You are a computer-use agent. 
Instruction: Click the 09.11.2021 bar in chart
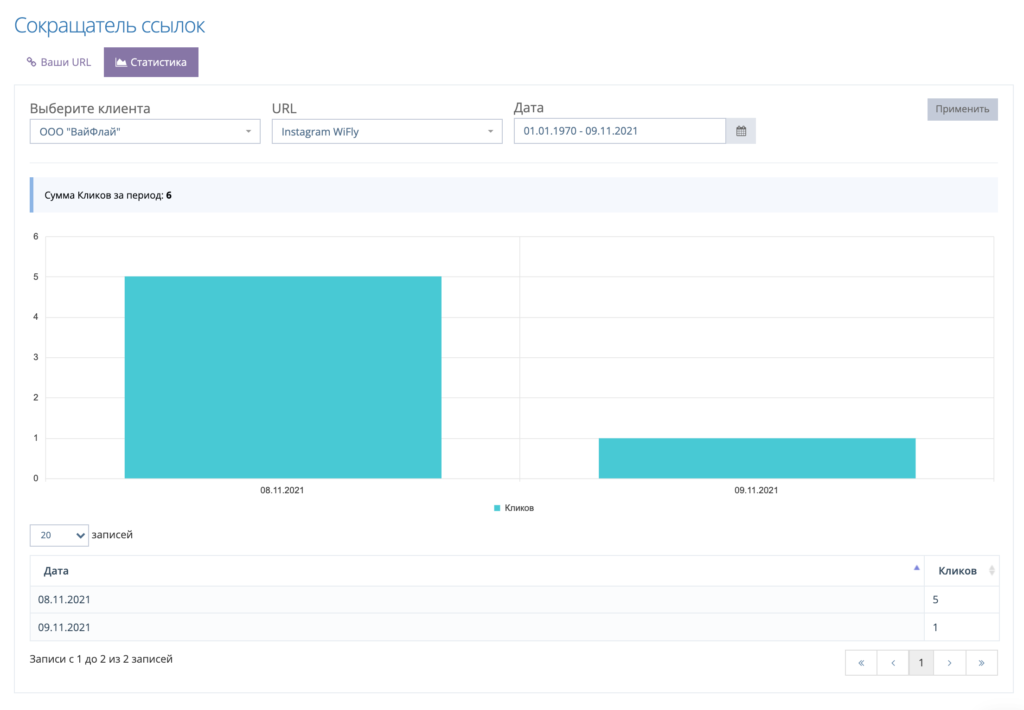click(757, 458)
